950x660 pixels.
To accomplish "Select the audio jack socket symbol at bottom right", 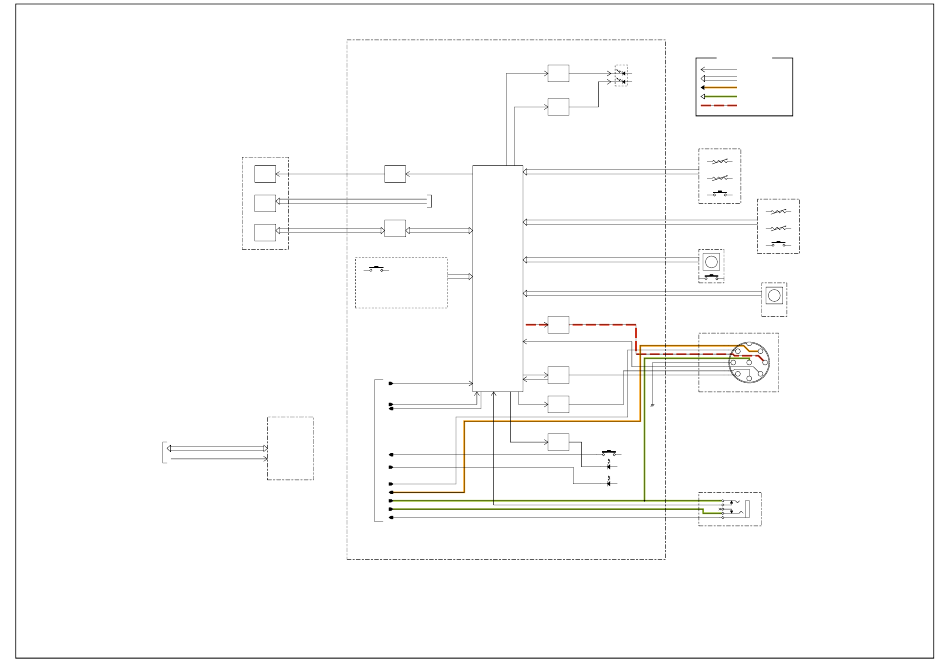I will (735, 510).
